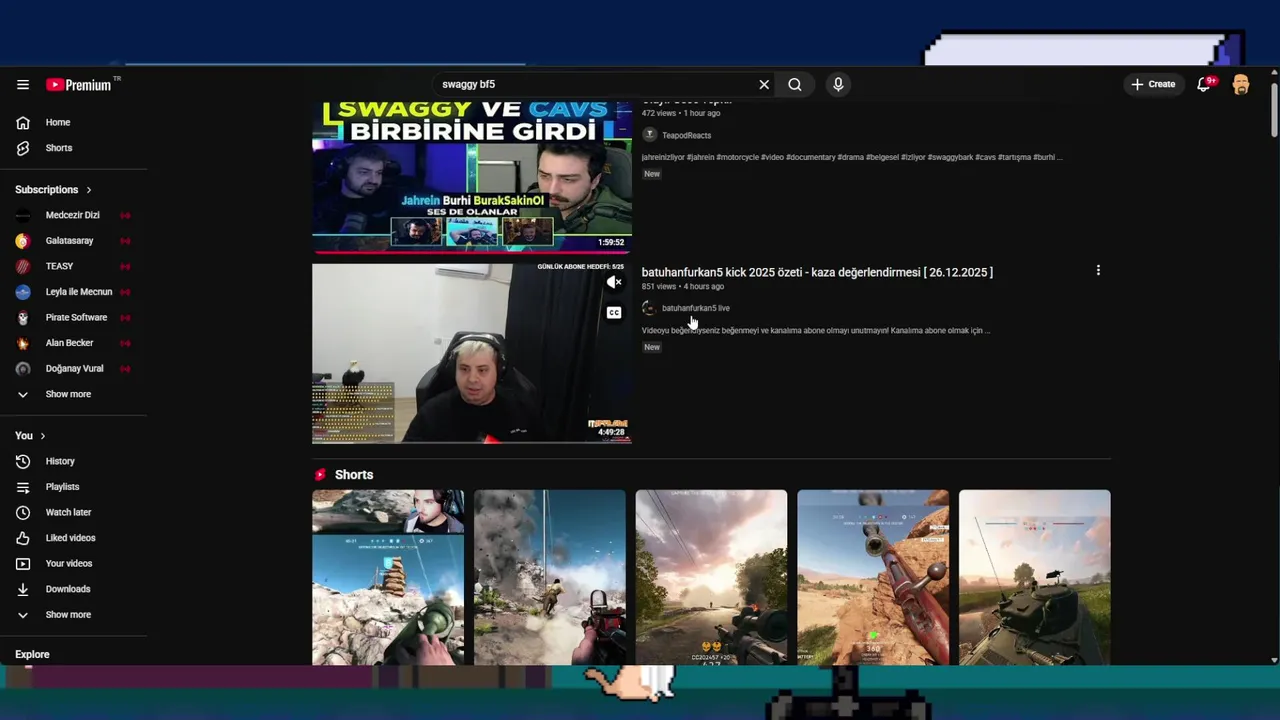Expand the You section
This screenshot has width=1280, height=720.
[x=30, y=436]
